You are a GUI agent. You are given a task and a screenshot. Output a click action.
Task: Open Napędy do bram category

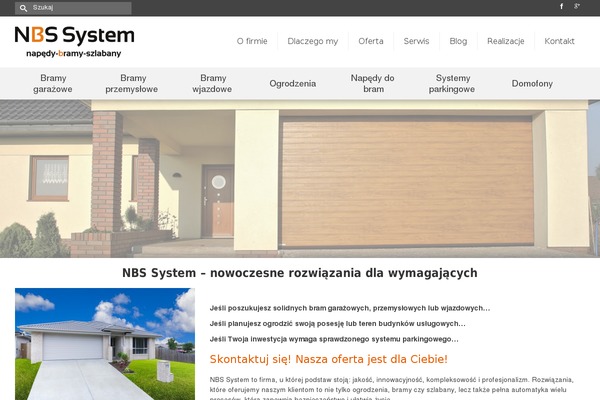372,83
